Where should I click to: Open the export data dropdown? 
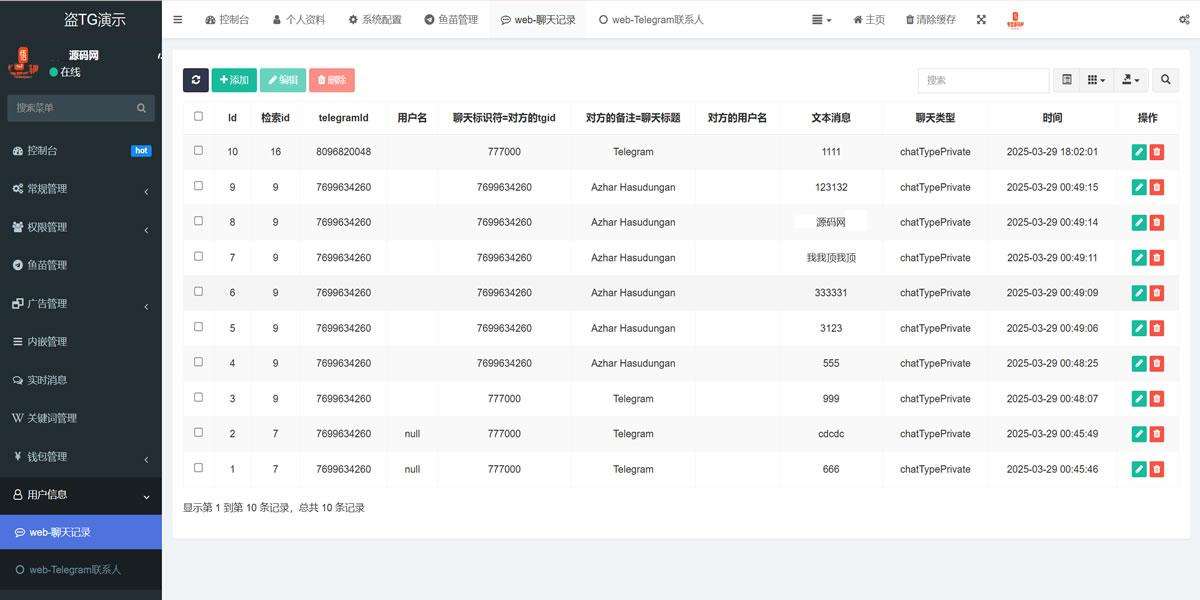coord(1131,80)
